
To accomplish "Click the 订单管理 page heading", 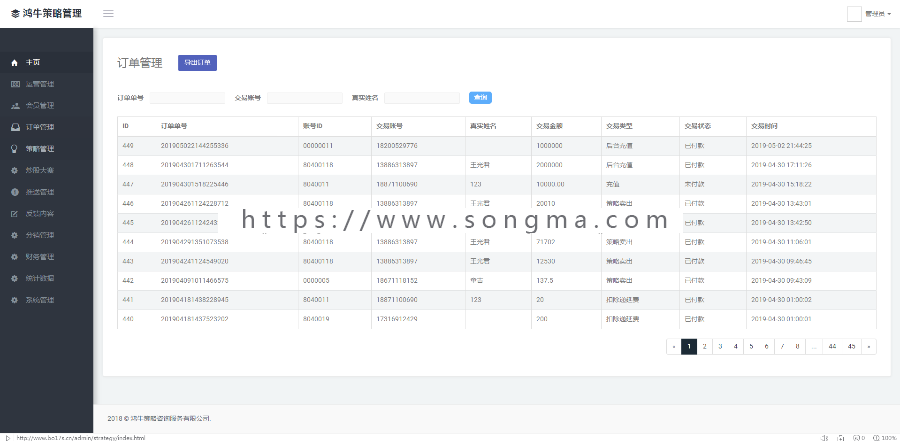I will (139, 63).
